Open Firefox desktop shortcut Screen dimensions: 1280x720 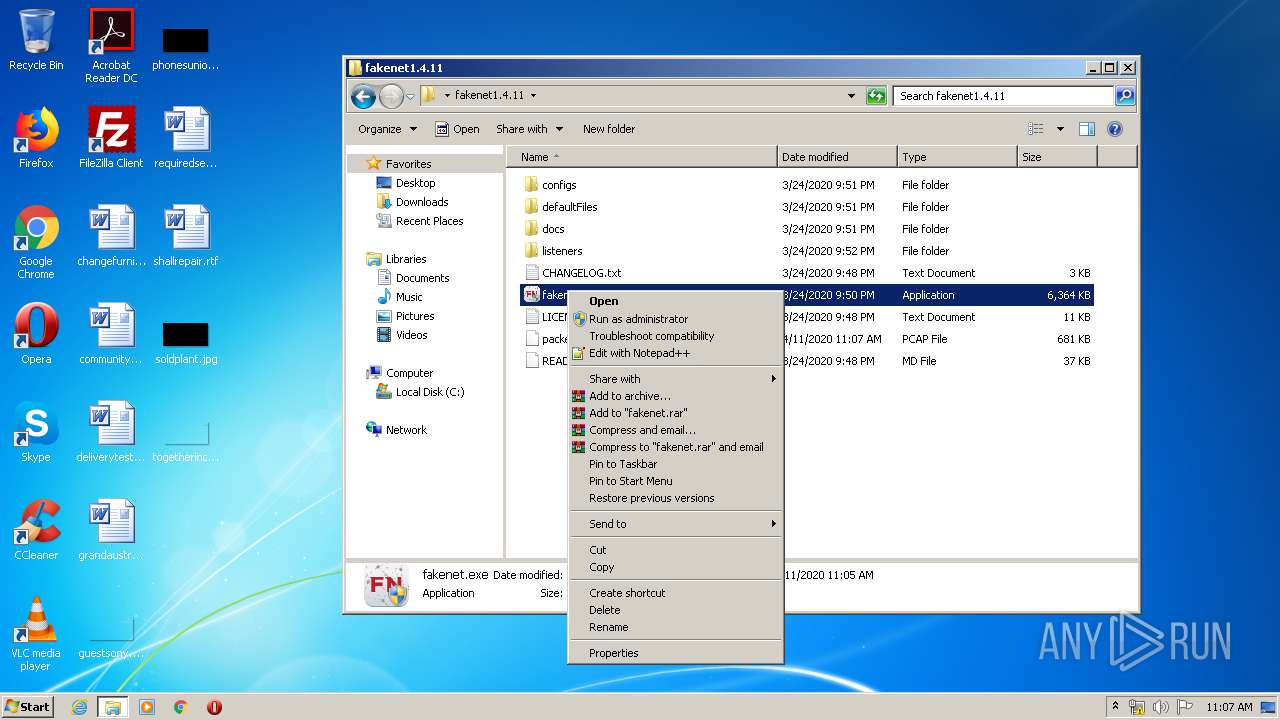(x=36, y=138)
